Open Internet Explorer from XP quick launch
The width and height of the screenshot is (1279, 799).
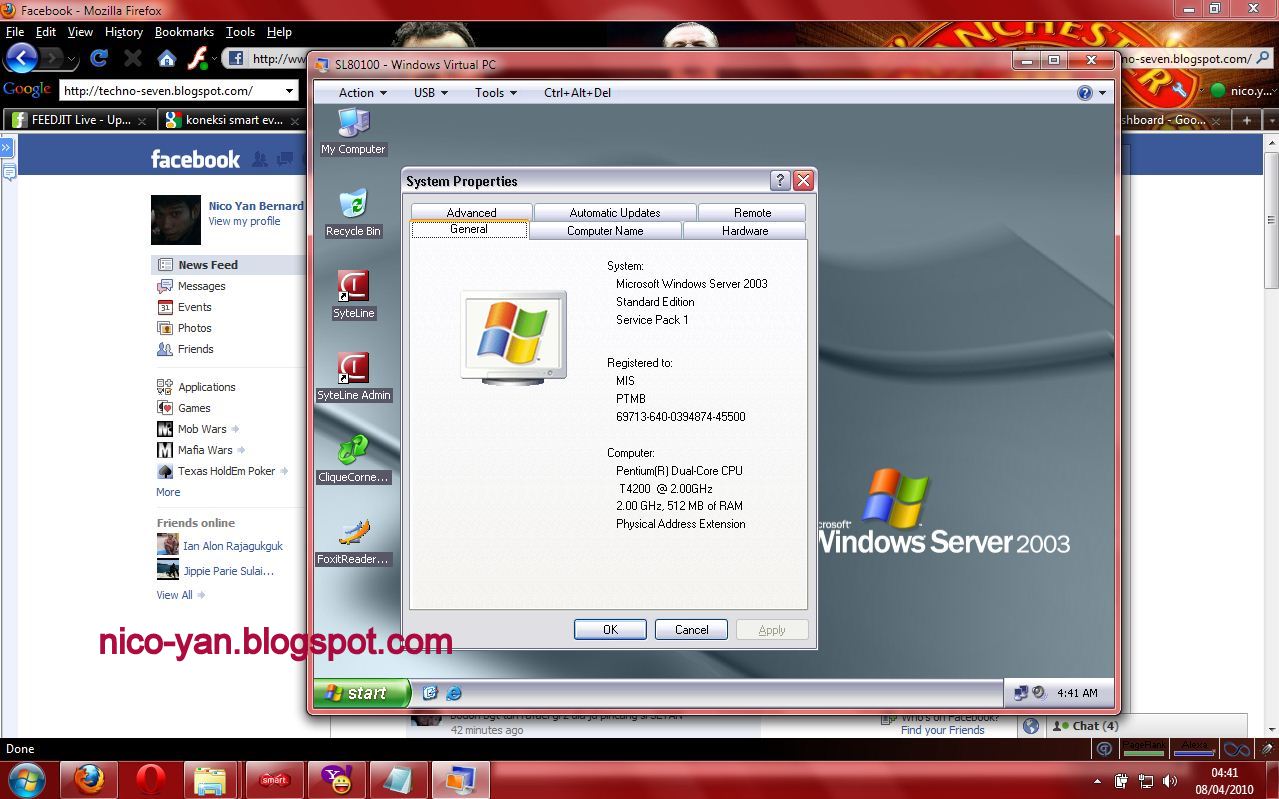[453, 692]
